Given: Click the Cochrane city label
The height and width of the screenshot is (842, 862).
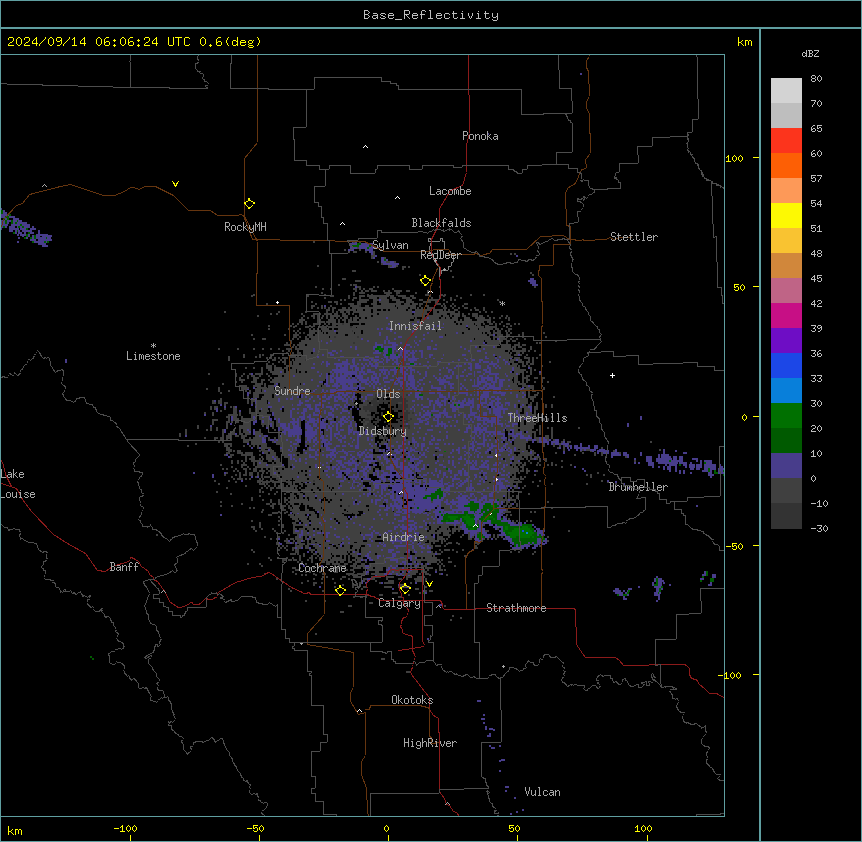Looking at the screenshot, I should [322, 568].
